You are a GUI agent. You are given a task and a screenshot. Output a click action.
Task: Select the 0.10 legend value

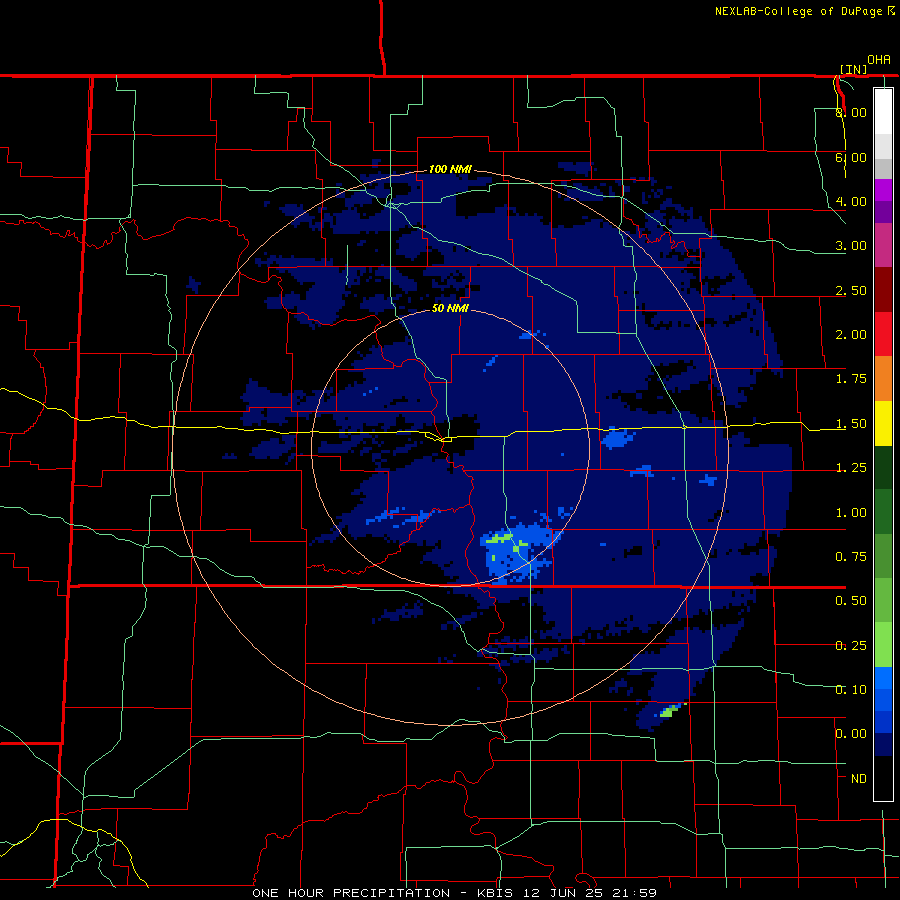click(851, 690)
